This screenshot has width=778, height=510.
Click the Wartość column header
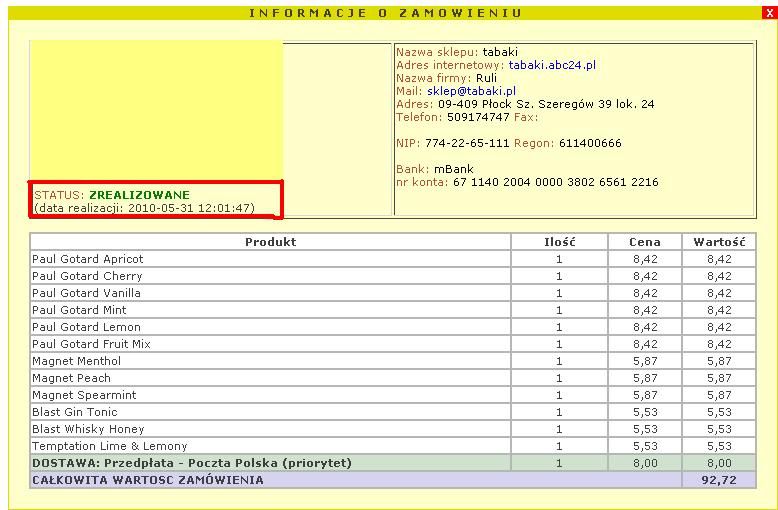pos(719,242)
